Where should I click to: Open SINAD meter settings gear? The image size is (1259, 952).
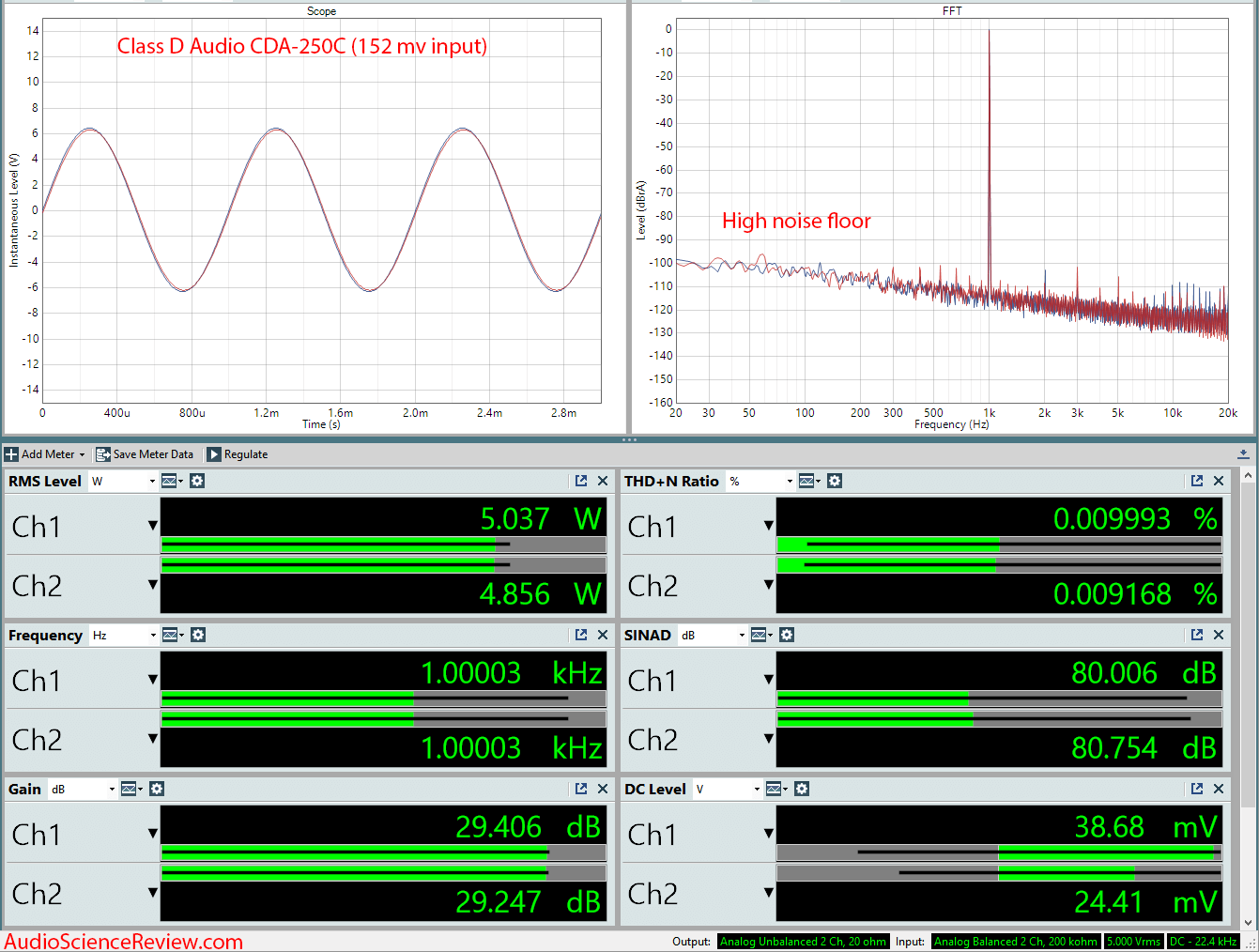[787, 635]
